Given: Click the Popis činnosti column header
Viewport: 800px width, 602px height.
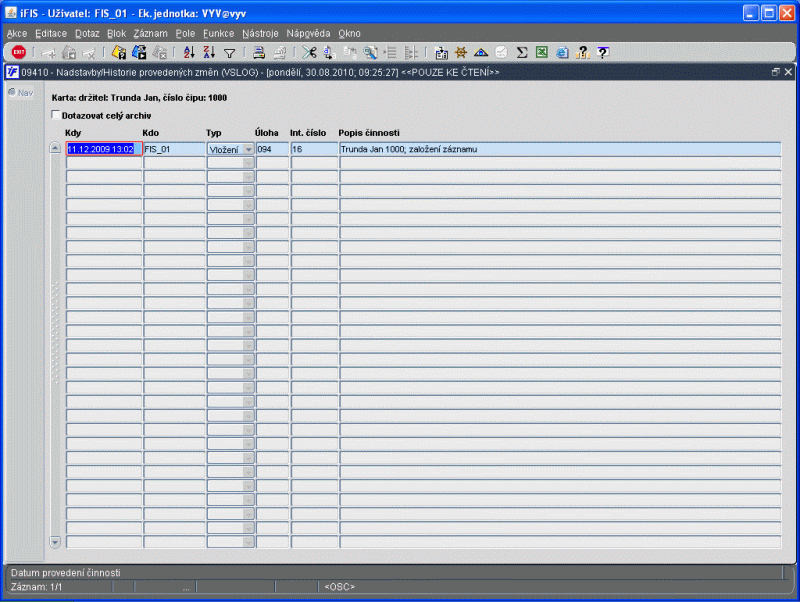Looking at the screenshot, I should 369,133.
